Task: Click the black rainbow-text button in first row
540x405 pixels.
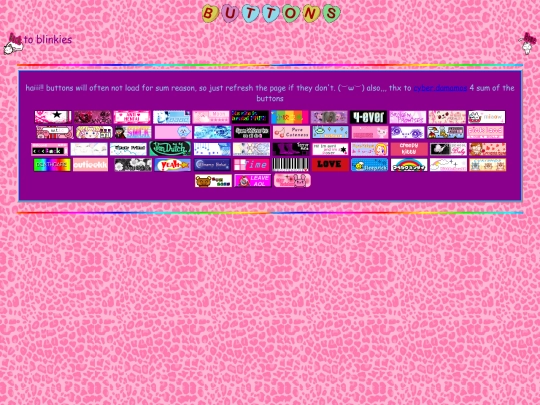Action: [250, 117]
